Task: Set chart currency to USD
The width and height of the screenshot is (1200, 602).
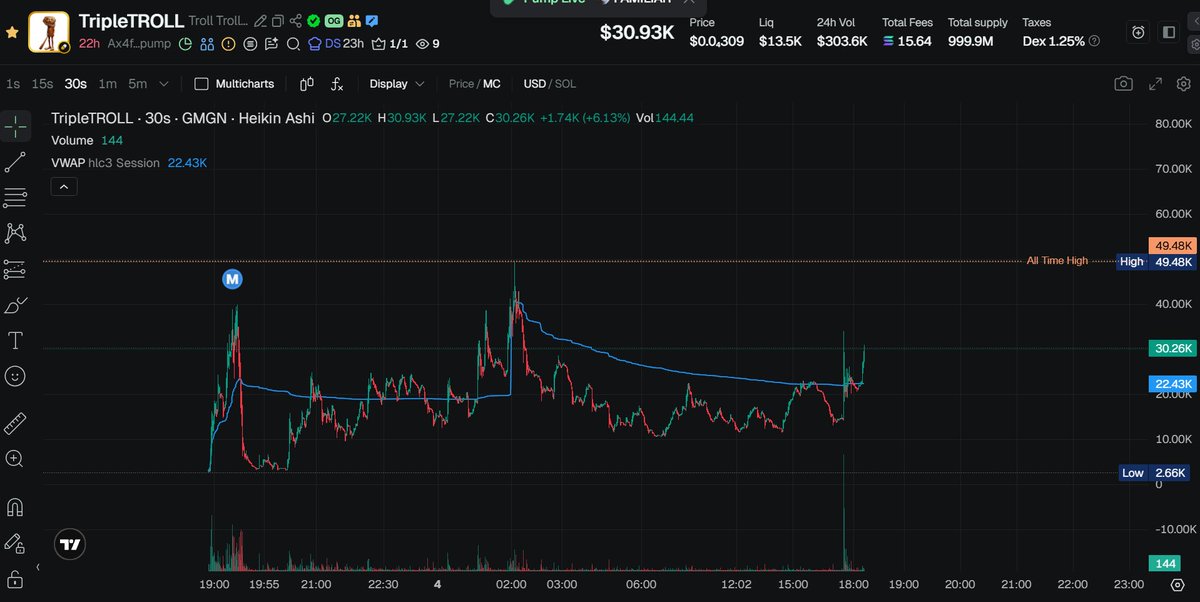Action: [535, 84]
